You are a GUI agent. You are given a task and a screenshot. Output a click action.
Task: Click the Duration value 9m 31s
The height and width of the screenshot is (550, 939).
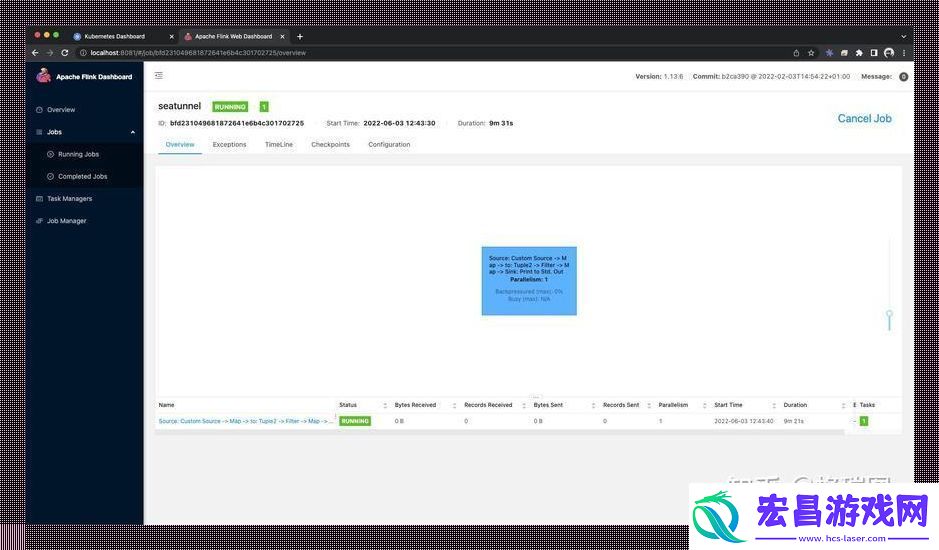(501, 123)
